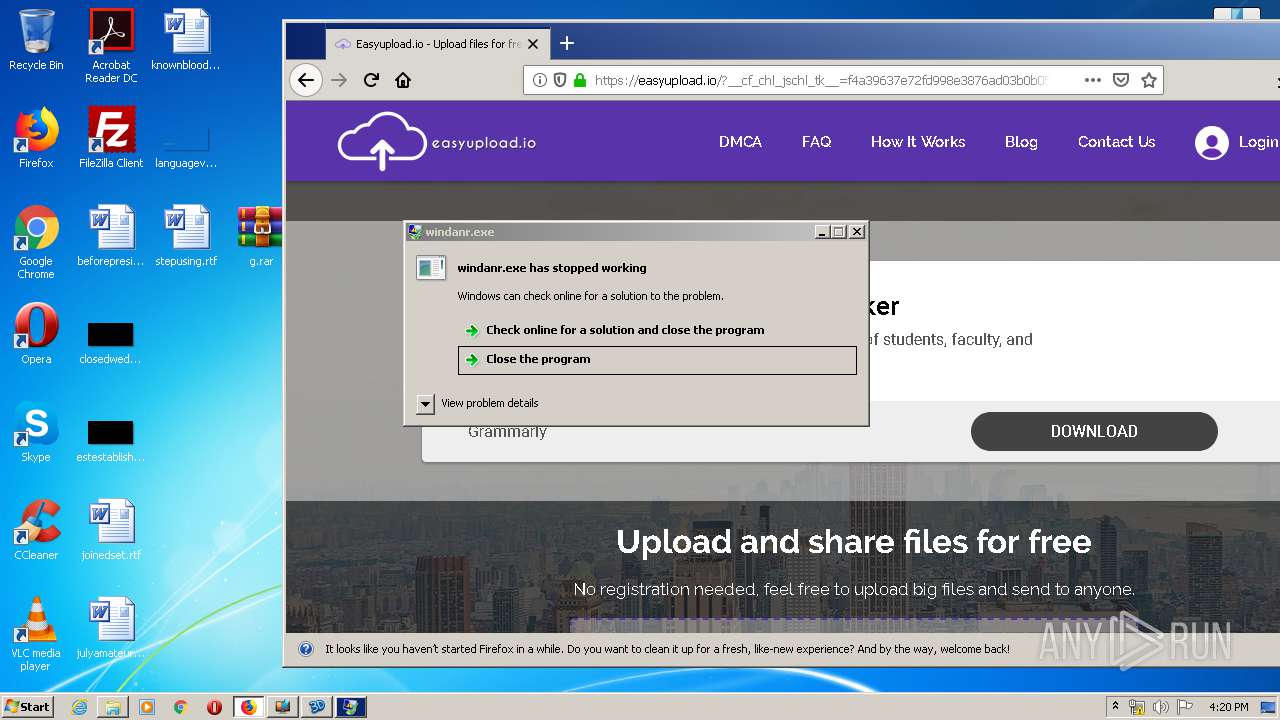This screenshot has height=720, width=1280.
Task: Open a new Firefox tab
Action: pyautogui.click(x=567, y=43)
